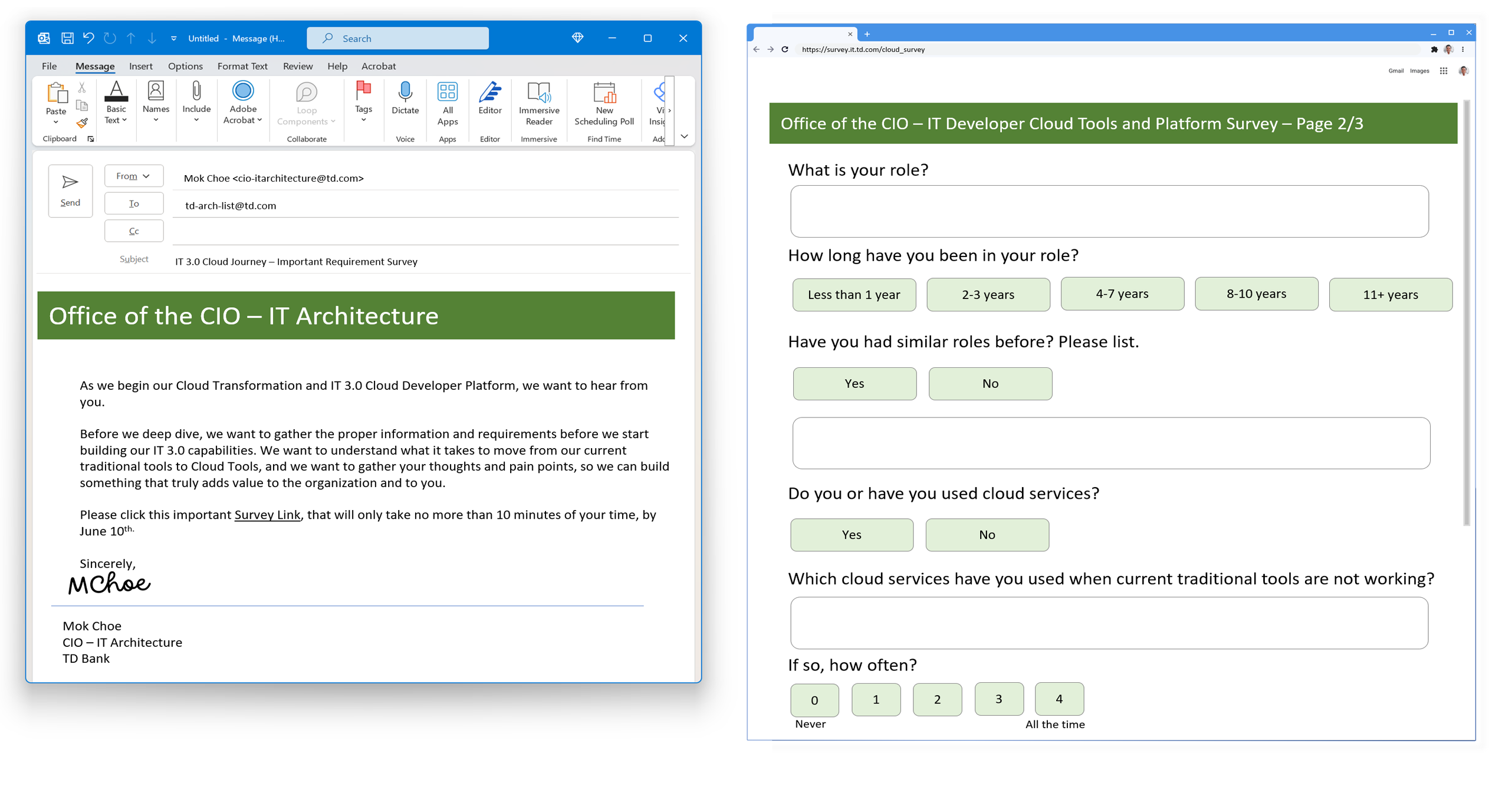
Task: Click the browser page vertical scrollbar
Action: (1466, 312)
